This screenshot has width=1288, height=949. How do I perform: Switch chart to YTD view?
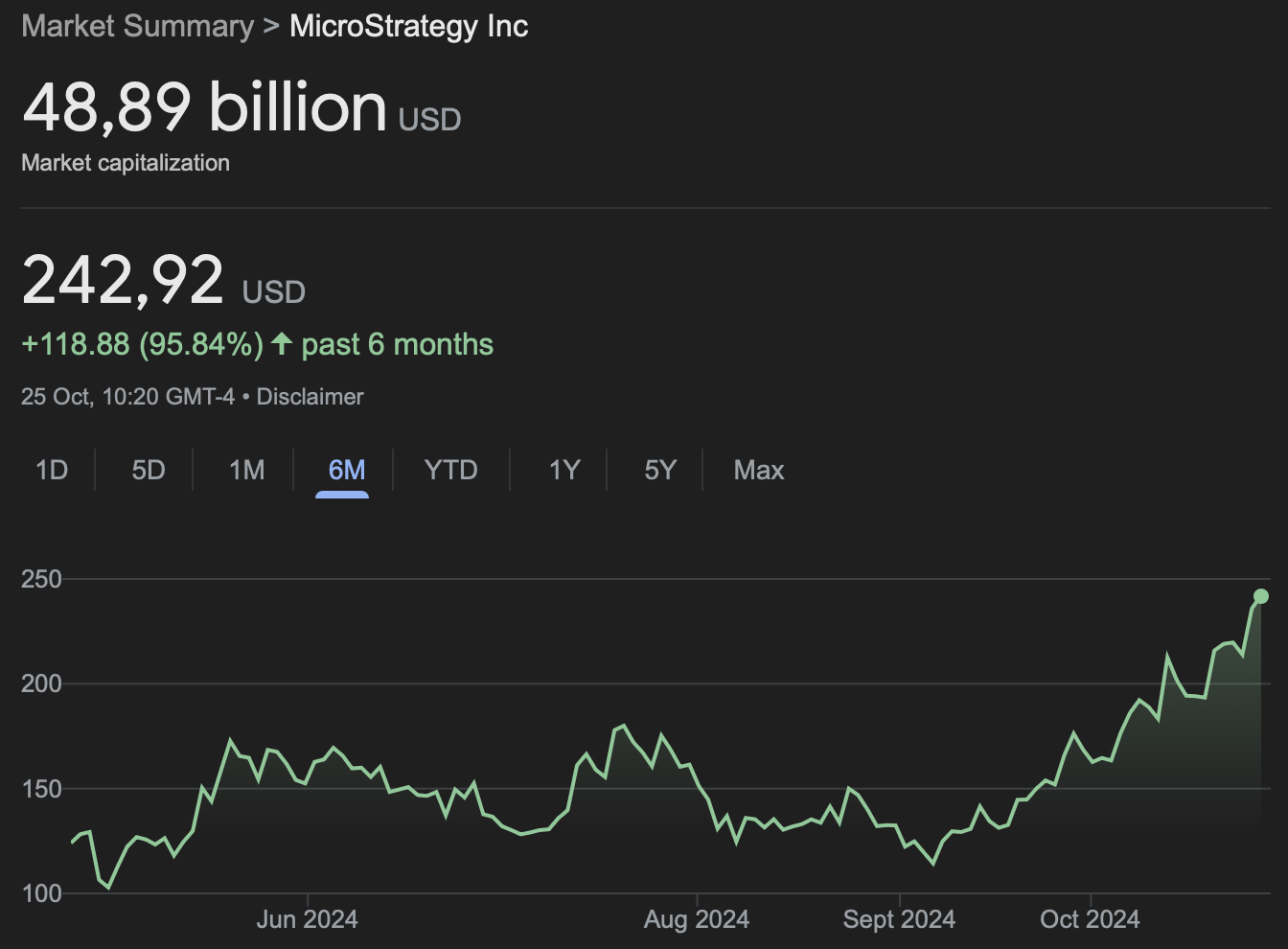coord(450,470)
